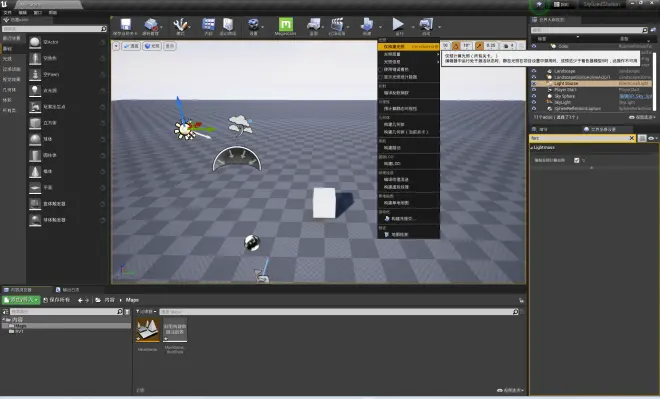
Task: Hide the SkyLight actor via eye icon
Action: coord(534,102)
